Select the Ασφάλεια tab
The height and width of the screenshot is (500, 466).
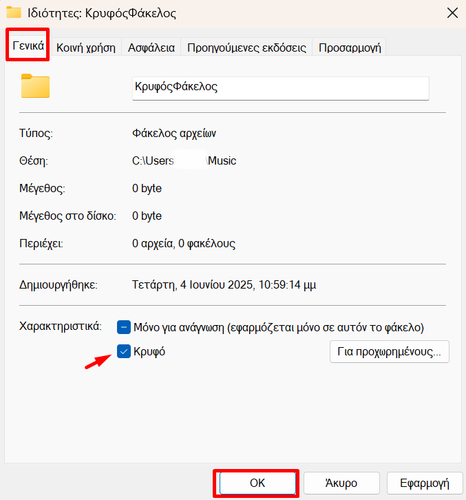(151, 47)
